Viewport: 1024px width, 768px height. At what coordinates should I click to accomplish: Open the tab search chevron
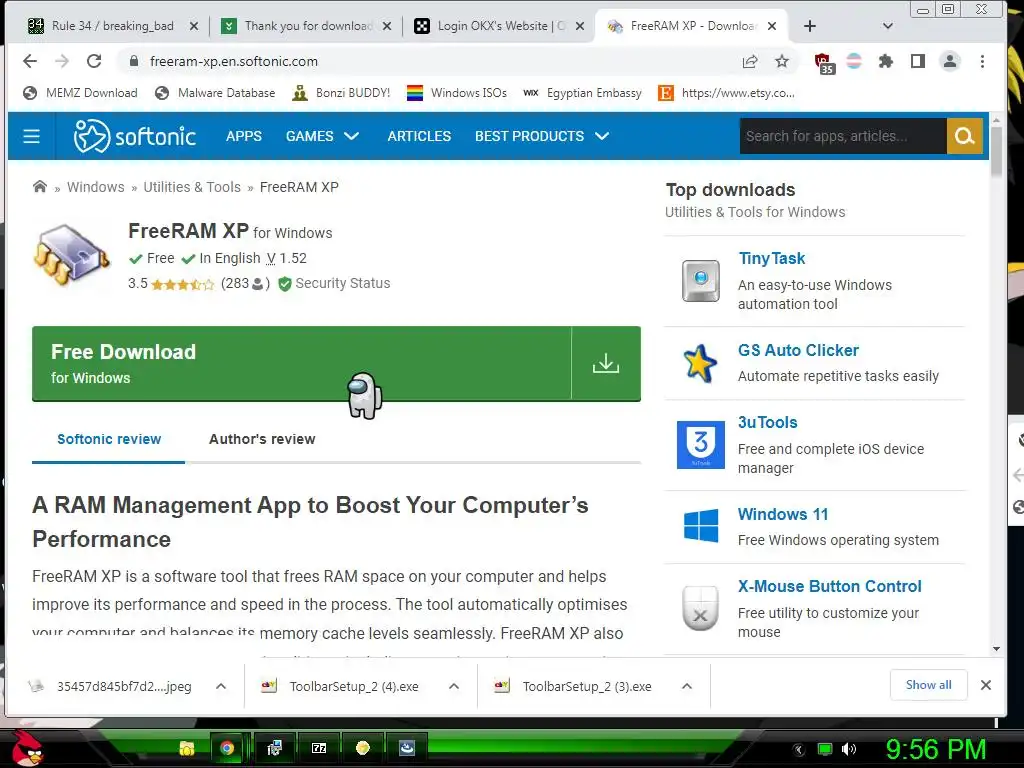[888, 26]
